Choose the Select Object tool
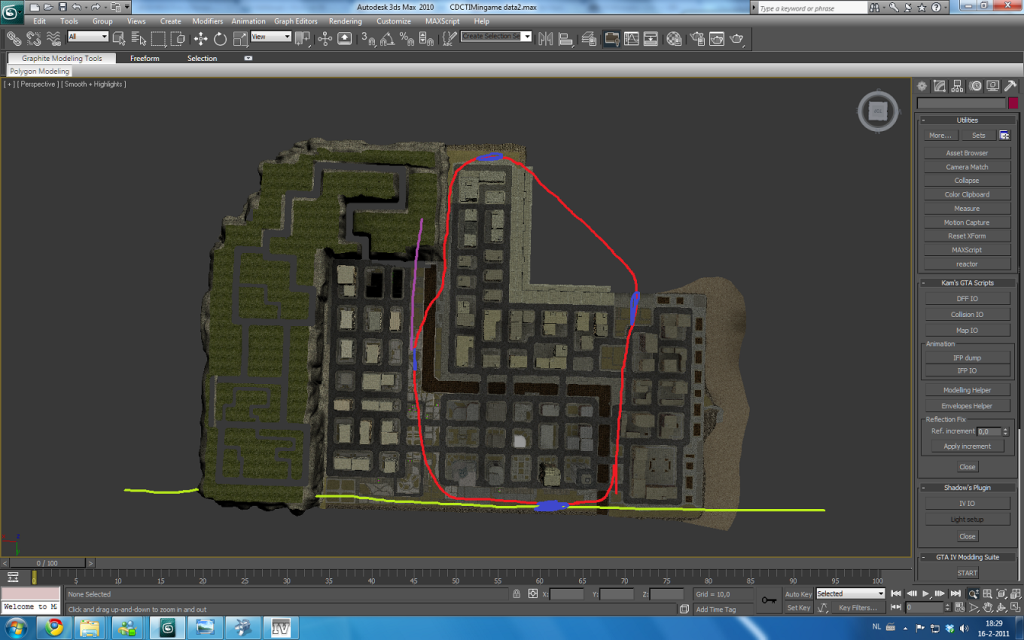The width and height of the screenshot is (1024, 640). (x=119, y=39)
